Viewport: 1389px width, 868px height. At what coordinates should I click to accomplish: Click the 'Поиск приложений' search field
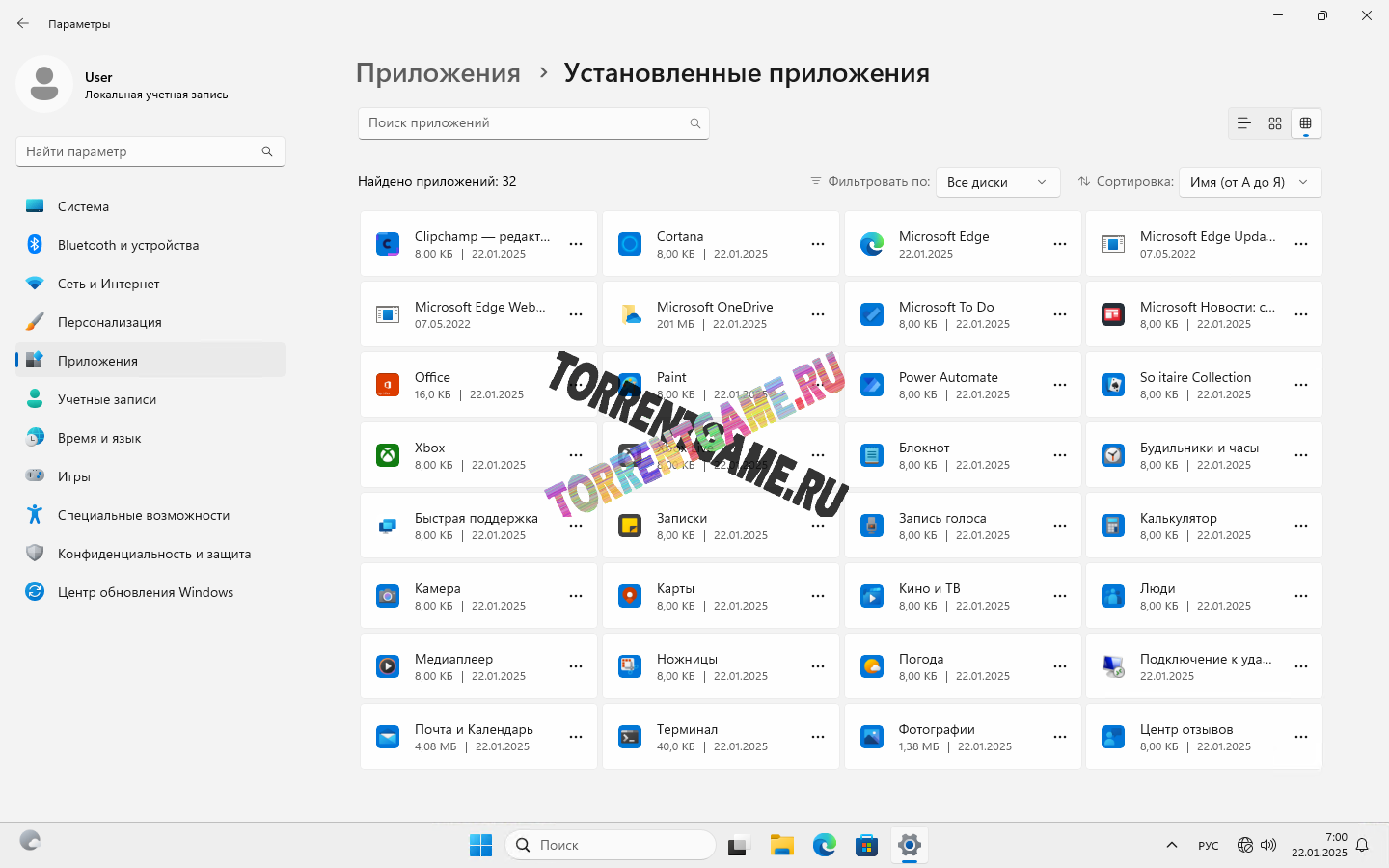(x=526, y=123)
